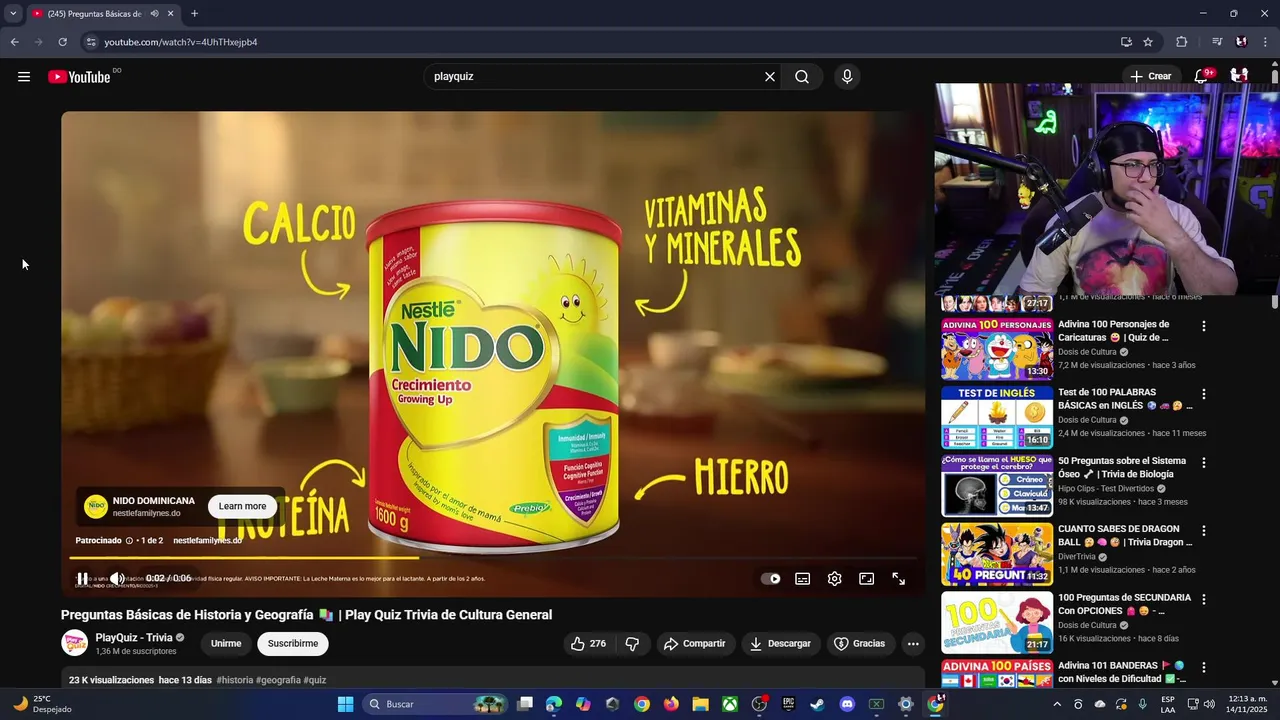Open the nestlefamilynes.do sponsor link
Screen dimensions: 1280x720
pos(208,540)
